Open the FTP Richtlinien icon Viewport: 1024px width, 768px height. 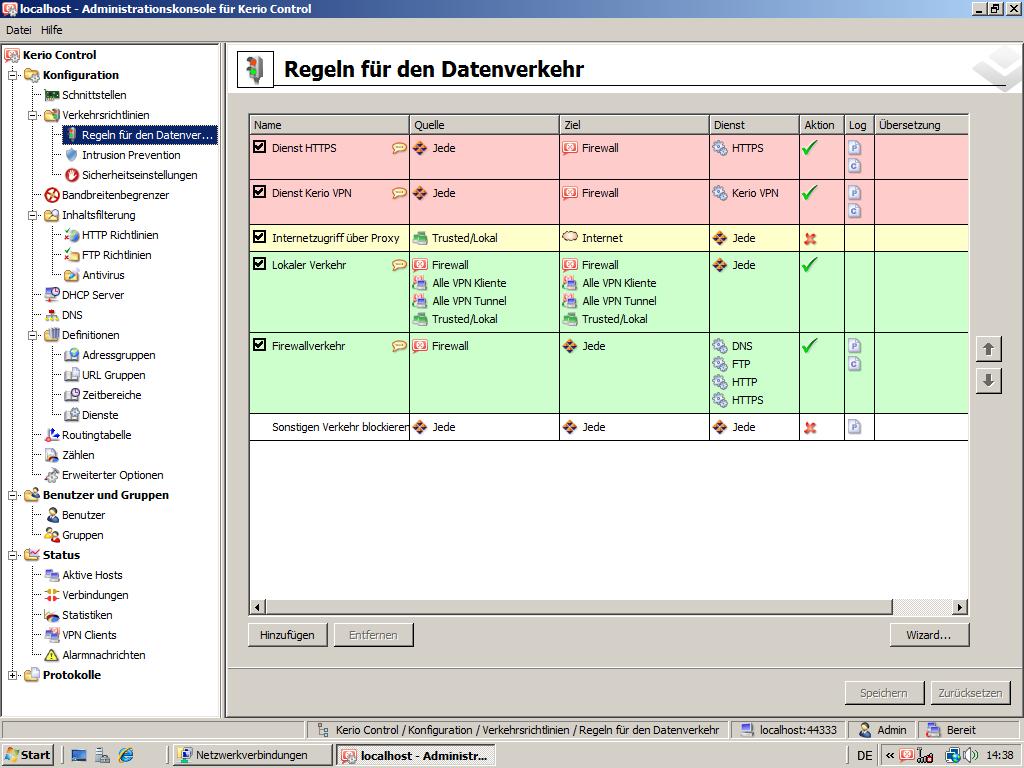[x=72, y=255]
